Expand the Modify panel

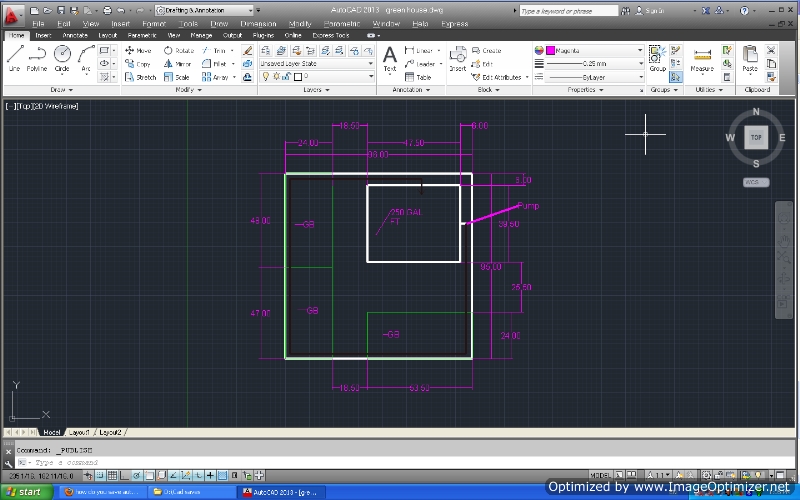point(188,90)
